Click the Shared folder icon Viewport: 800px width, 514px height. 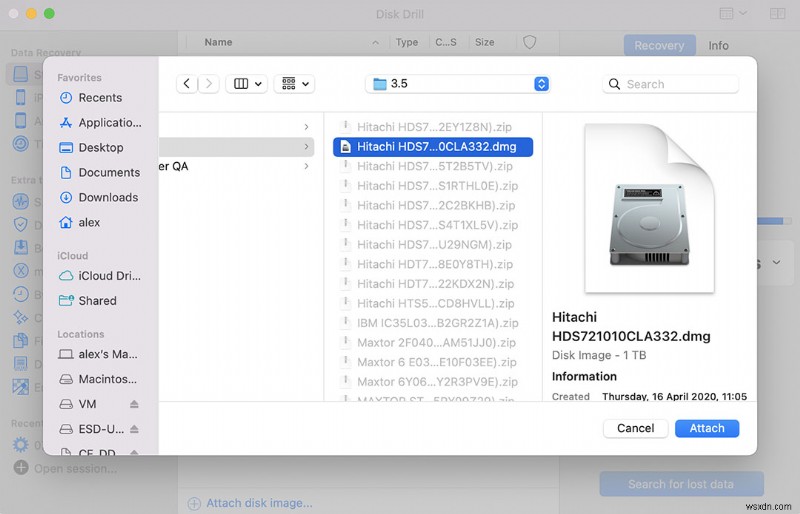point(66,301)
